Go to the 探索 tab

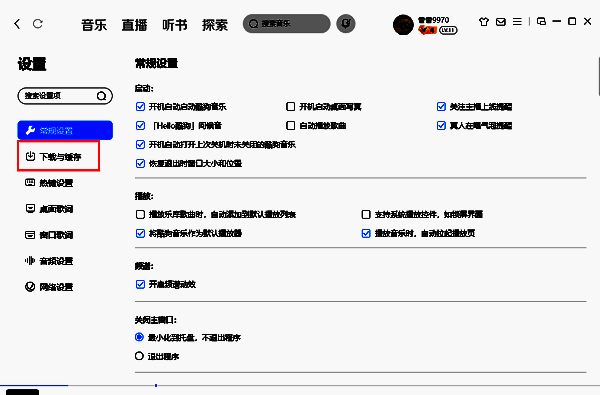click(x=215, y=25)
